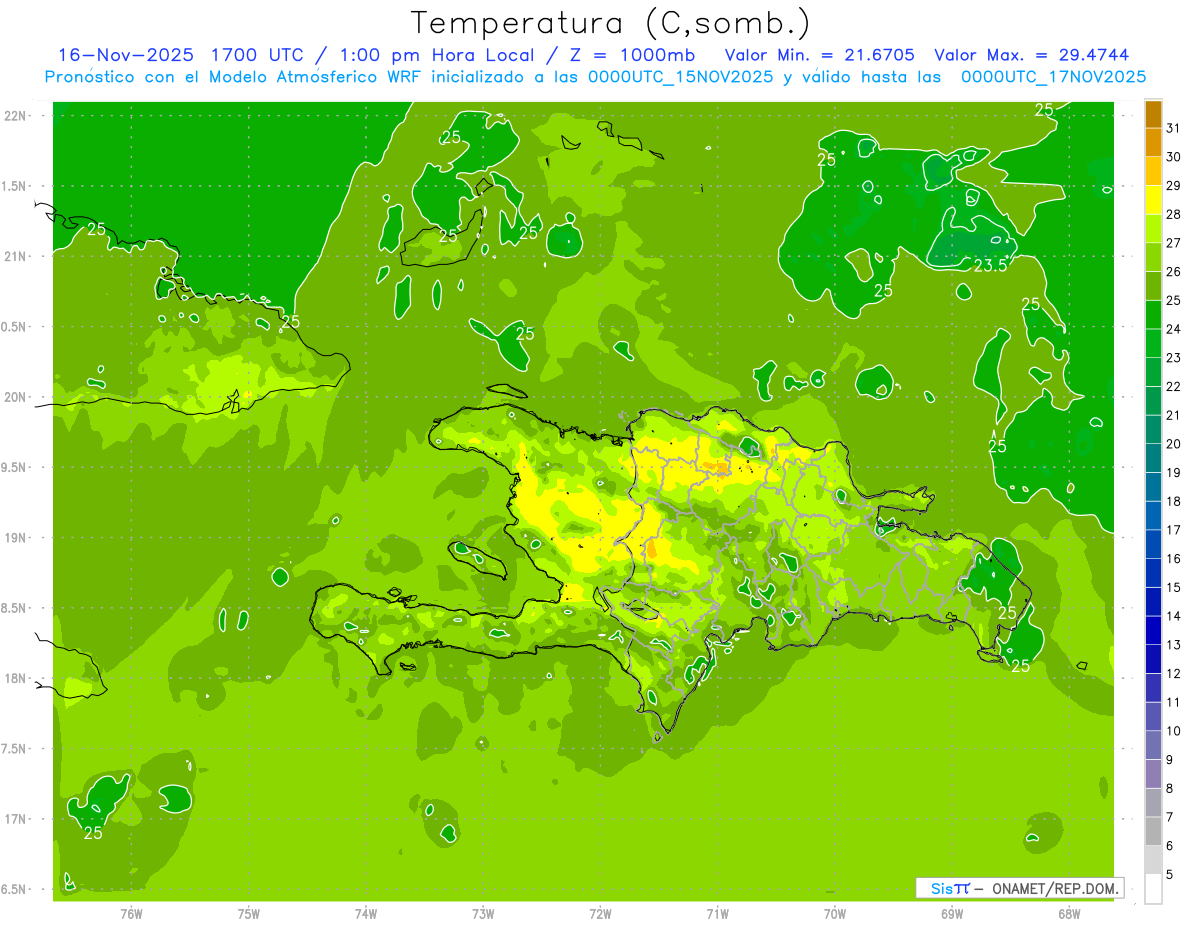
Task: Select the "0000UTC_17NOV2025" valid-until time
Action: click(1053, 77)
